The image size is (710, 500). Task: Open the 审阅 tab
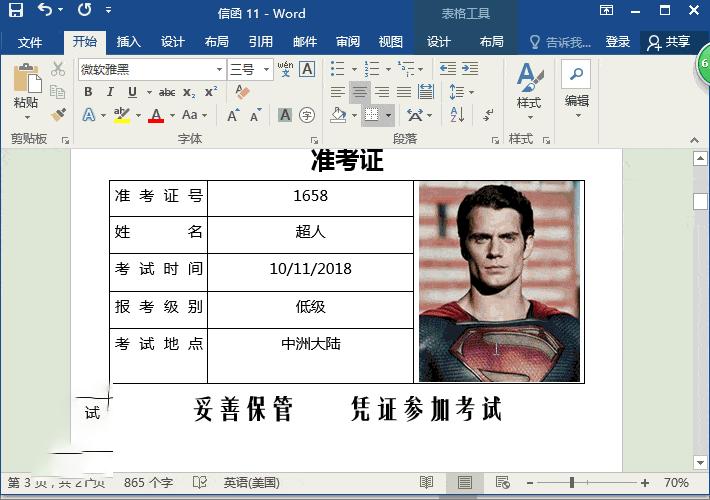348,42
